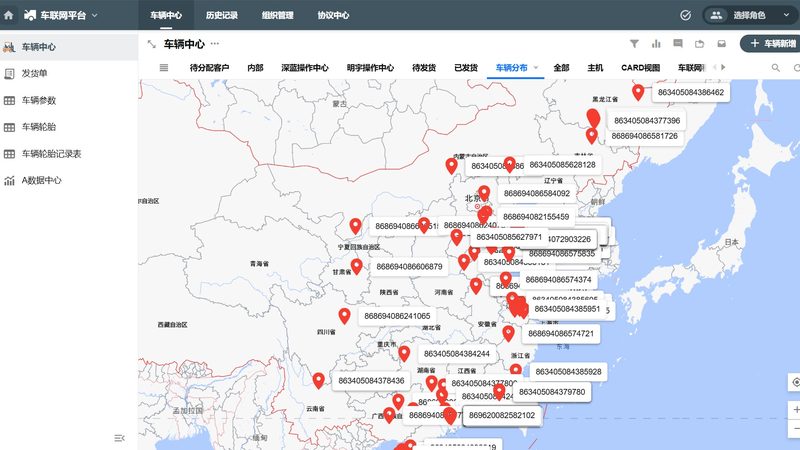Click the red pin beside 868694086241065
Screen dimensions: 800x450
pyautogui.click(x=344, y=315)
